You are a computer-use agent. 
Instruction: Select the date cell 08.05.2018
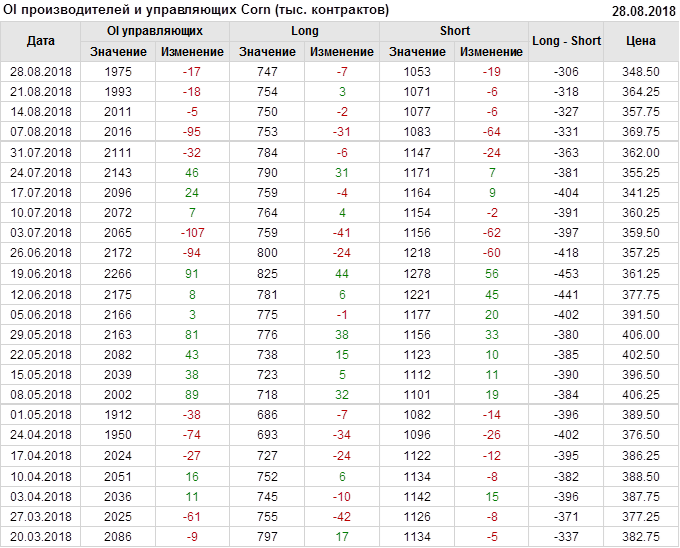[x=41, y=395]
